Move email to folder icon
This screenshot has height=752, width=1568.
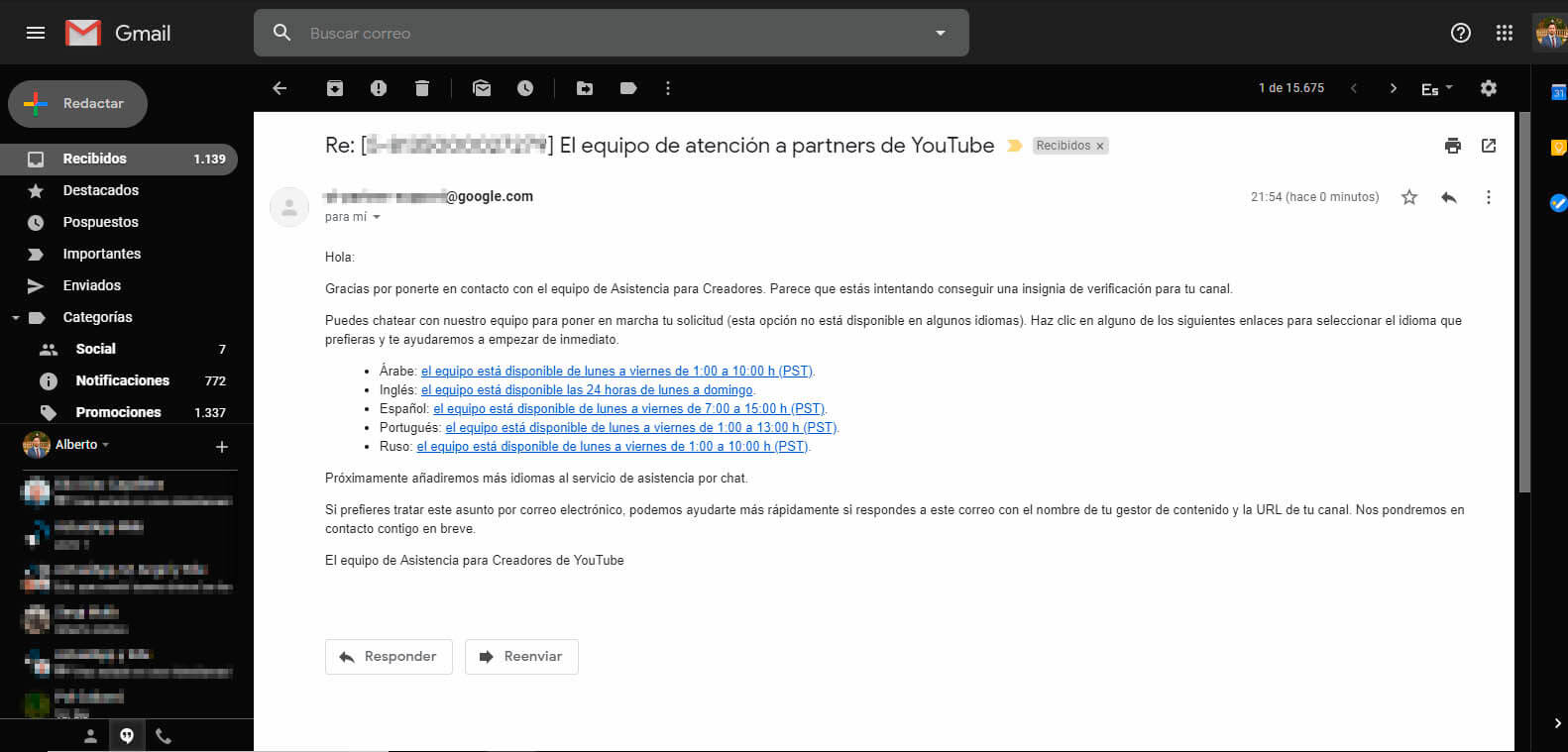(585, 88)
